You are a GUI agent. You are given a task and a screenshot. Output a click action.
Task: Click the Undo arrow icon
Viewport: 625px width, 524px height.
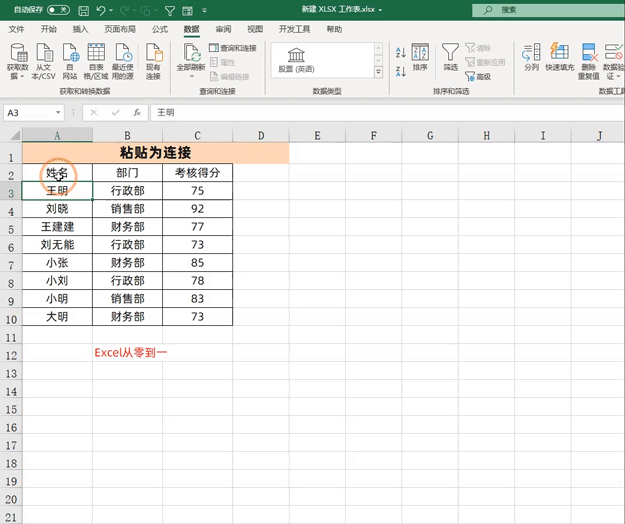click(101, 10)
